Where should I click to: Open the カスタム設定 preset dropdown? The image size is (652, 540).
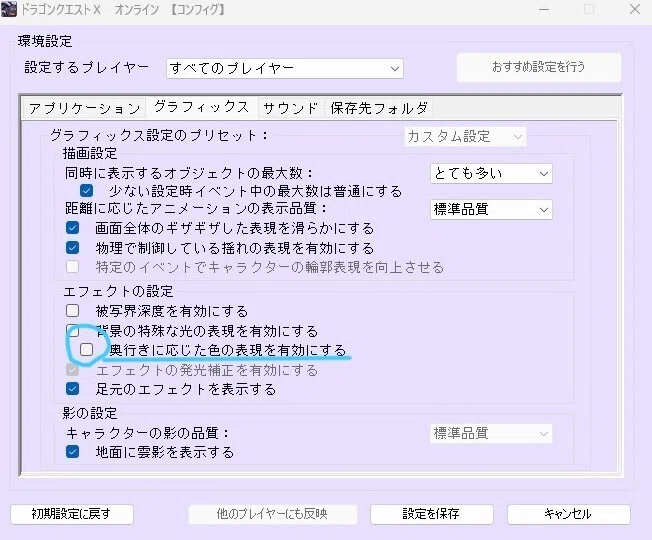pos(465,136)
